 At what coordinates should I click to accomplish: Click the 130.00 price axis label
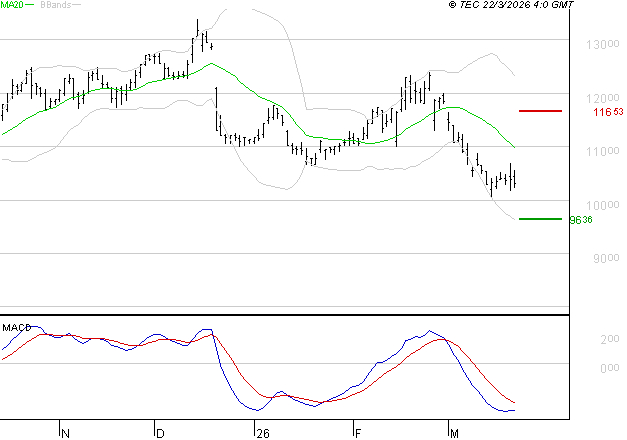[x=603, y=44]
